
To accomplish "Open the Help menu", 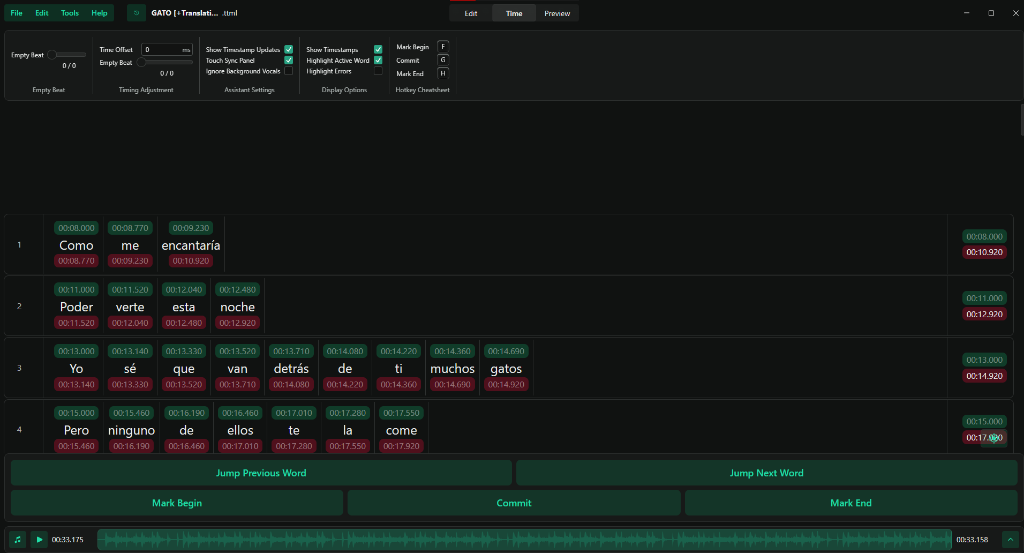I will tap(99, 13).
